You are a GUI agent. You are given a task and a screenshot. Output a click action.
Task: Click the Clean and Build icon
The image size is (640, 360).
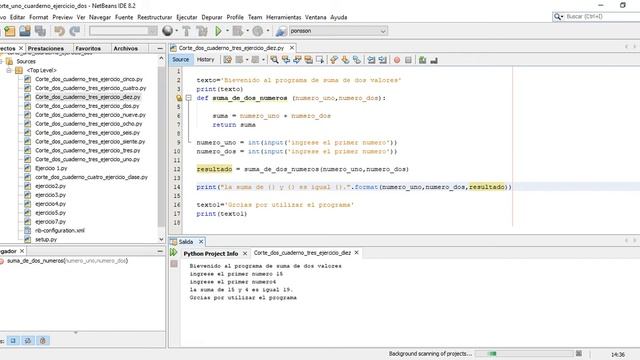tap(202, 31)
